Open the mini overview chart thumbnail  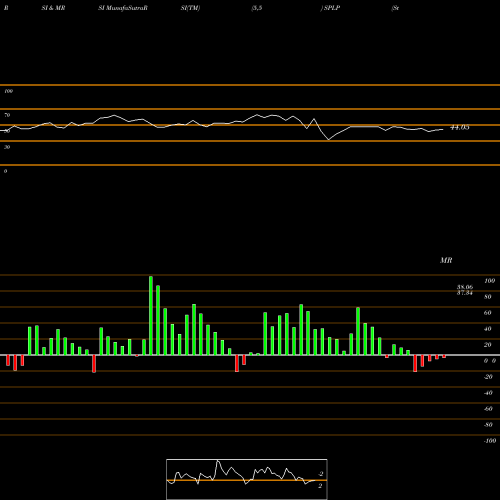coord(247,479)
